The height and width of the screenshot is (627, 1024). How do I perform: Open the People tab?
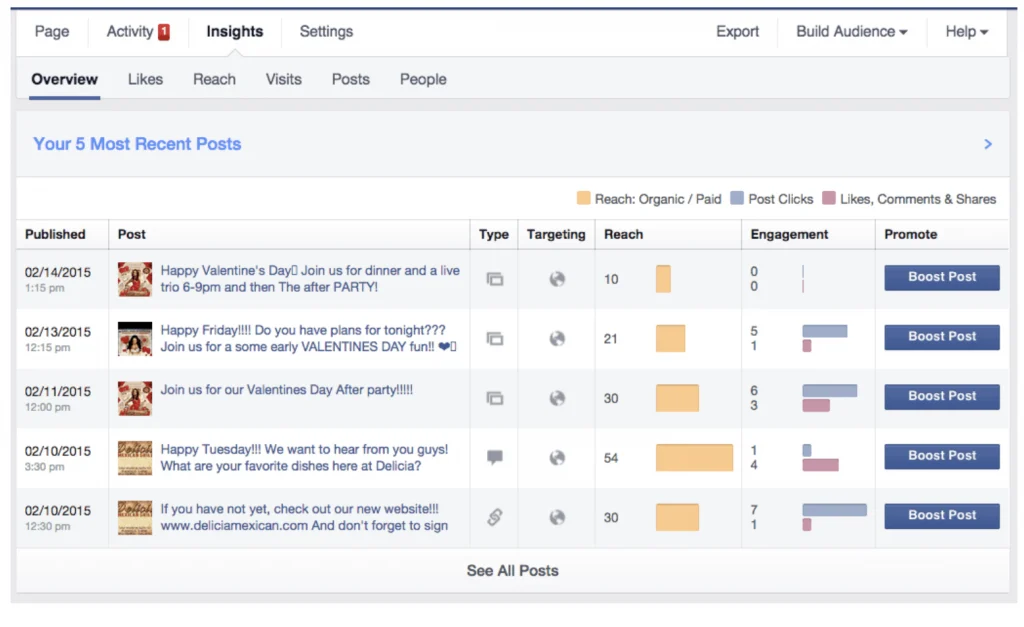tap(423, 79)
